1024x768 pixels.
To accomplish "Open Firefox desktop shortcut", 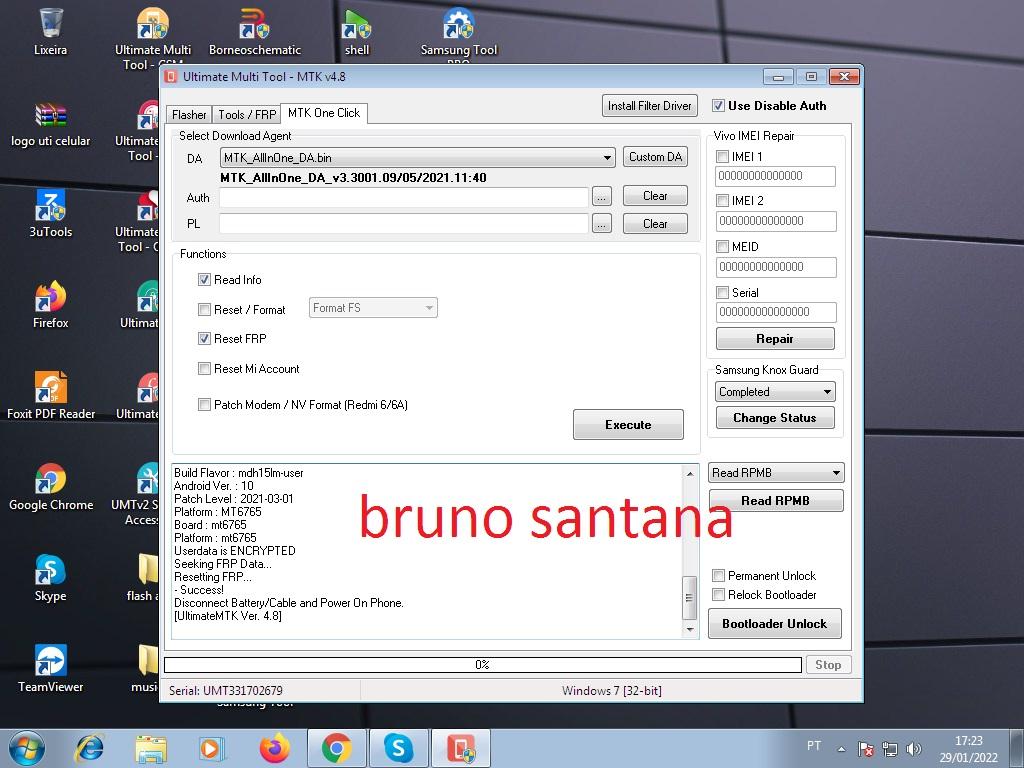I will point(50,305).
